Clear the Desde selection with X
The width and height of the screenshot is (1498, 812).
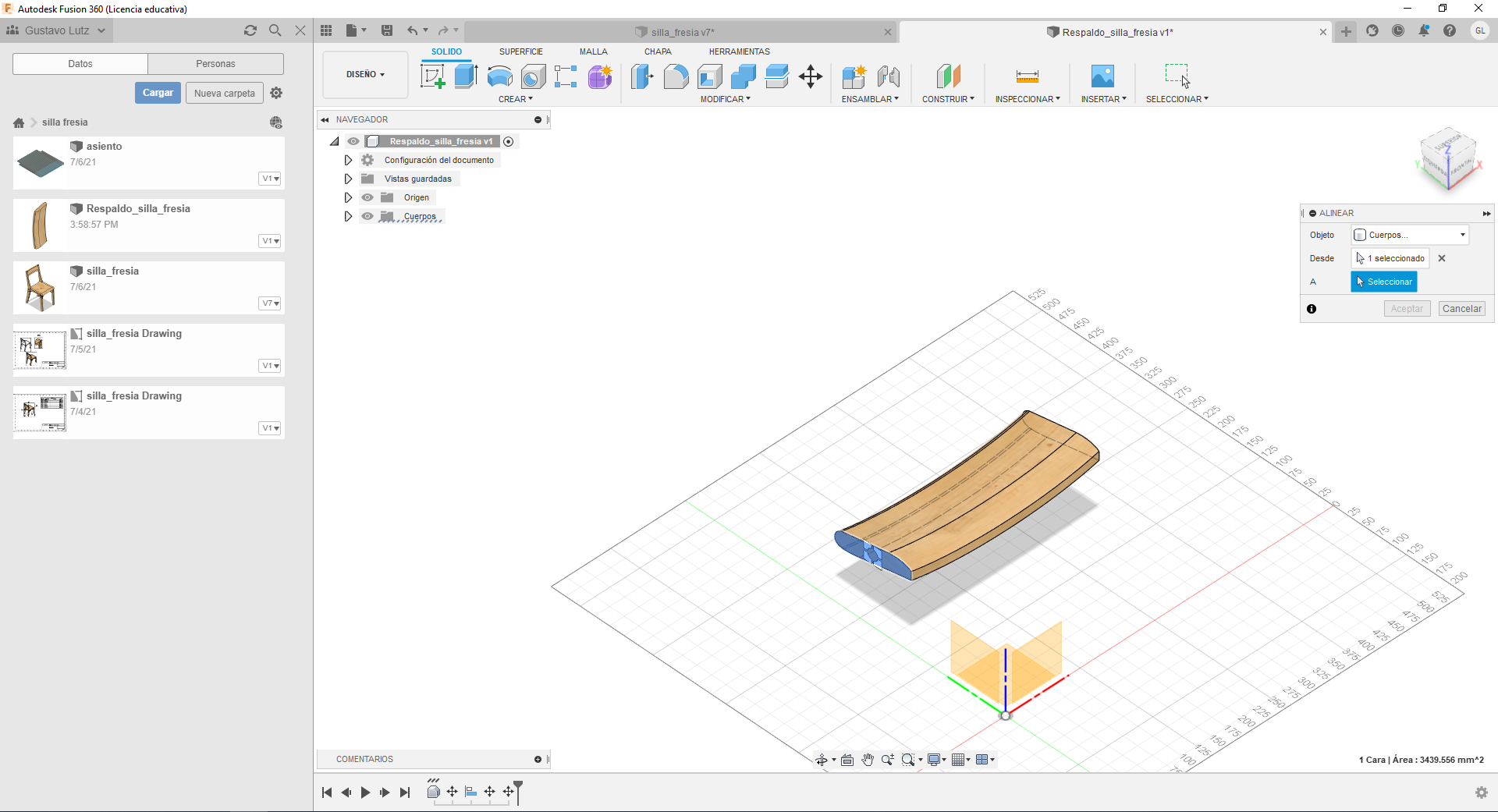click(x=1442, y=258)
